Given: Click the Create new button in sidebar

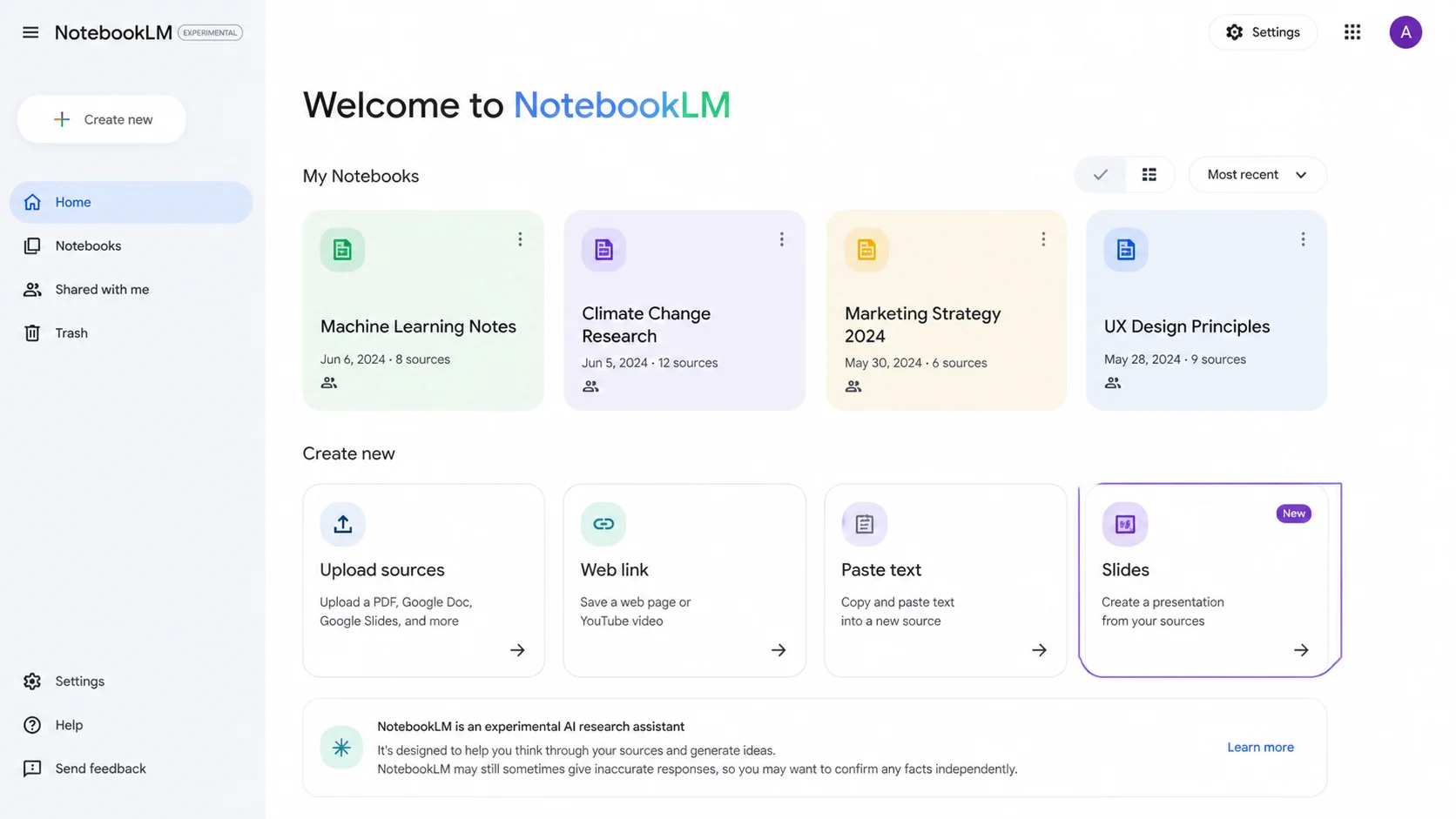Looking at the screenshot, I should [102, 119].
